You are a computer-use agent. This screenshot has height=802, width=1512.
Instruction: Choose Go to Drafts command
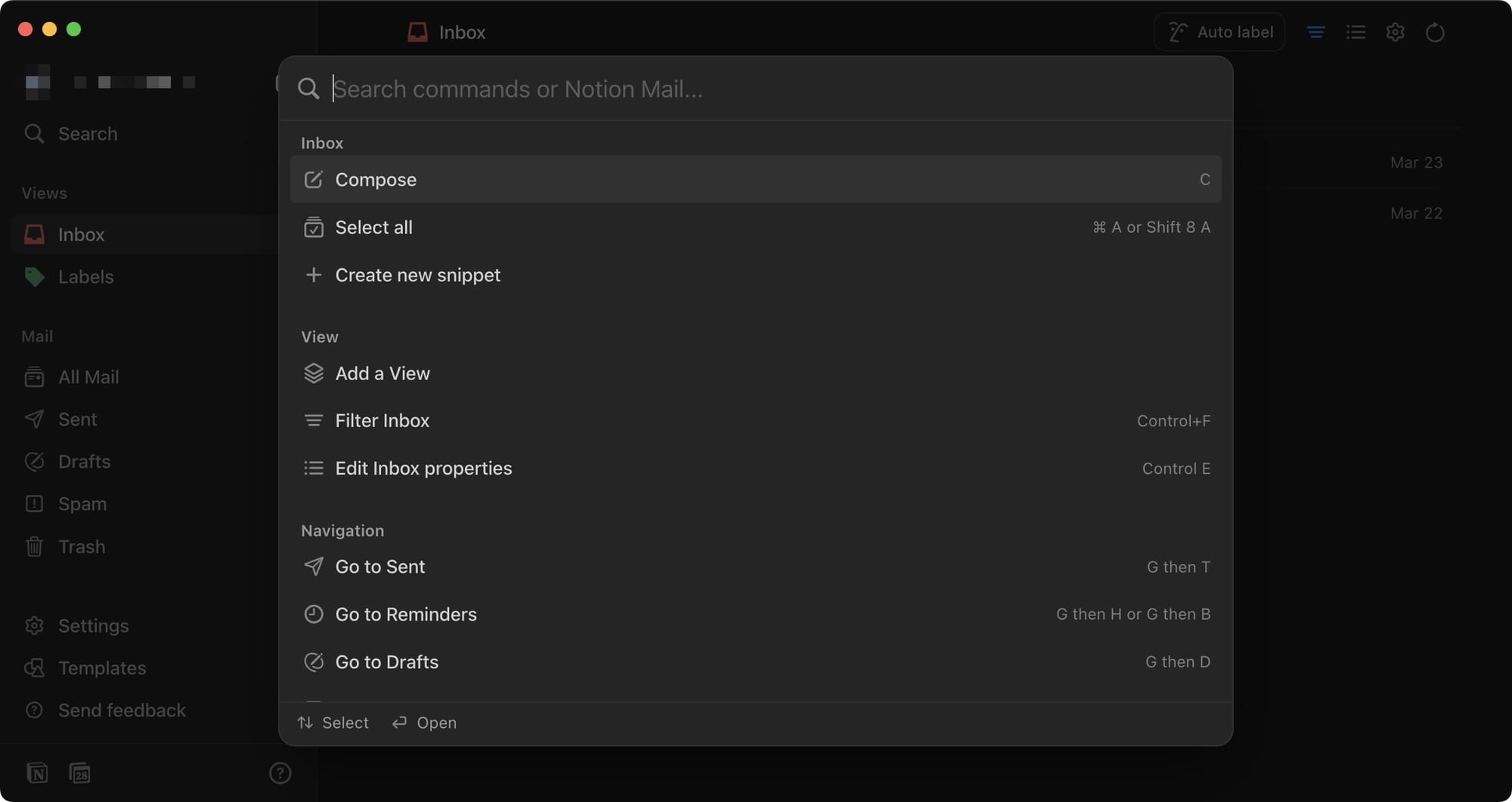[x=755, y=661]
